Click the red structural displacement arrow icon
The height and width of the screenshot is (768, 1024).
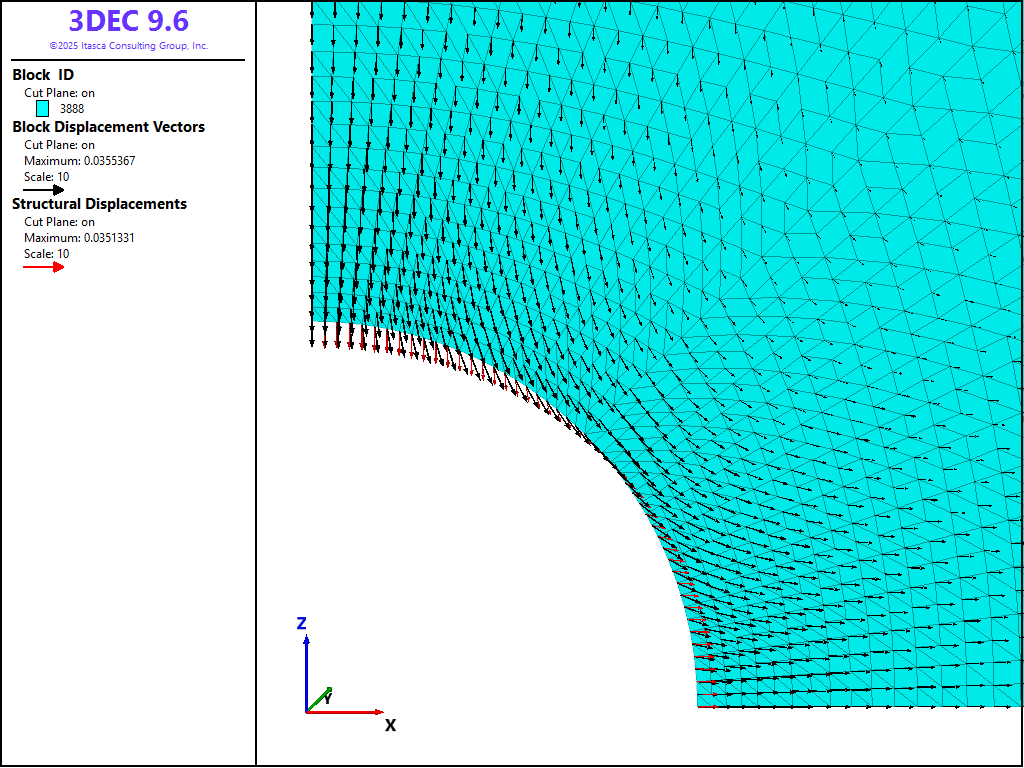[44, 266]
